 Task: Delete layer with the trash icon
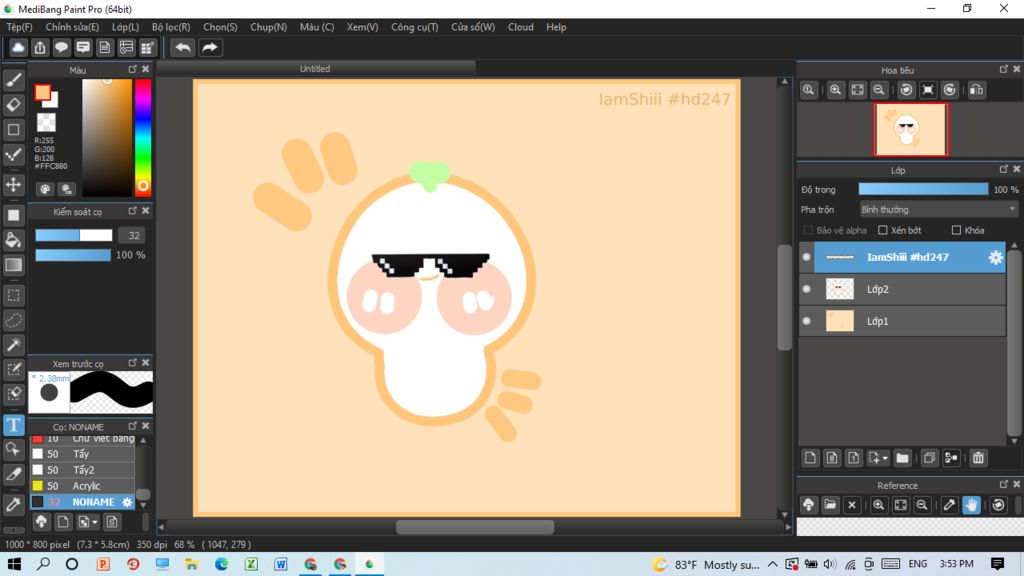(978, 458)
